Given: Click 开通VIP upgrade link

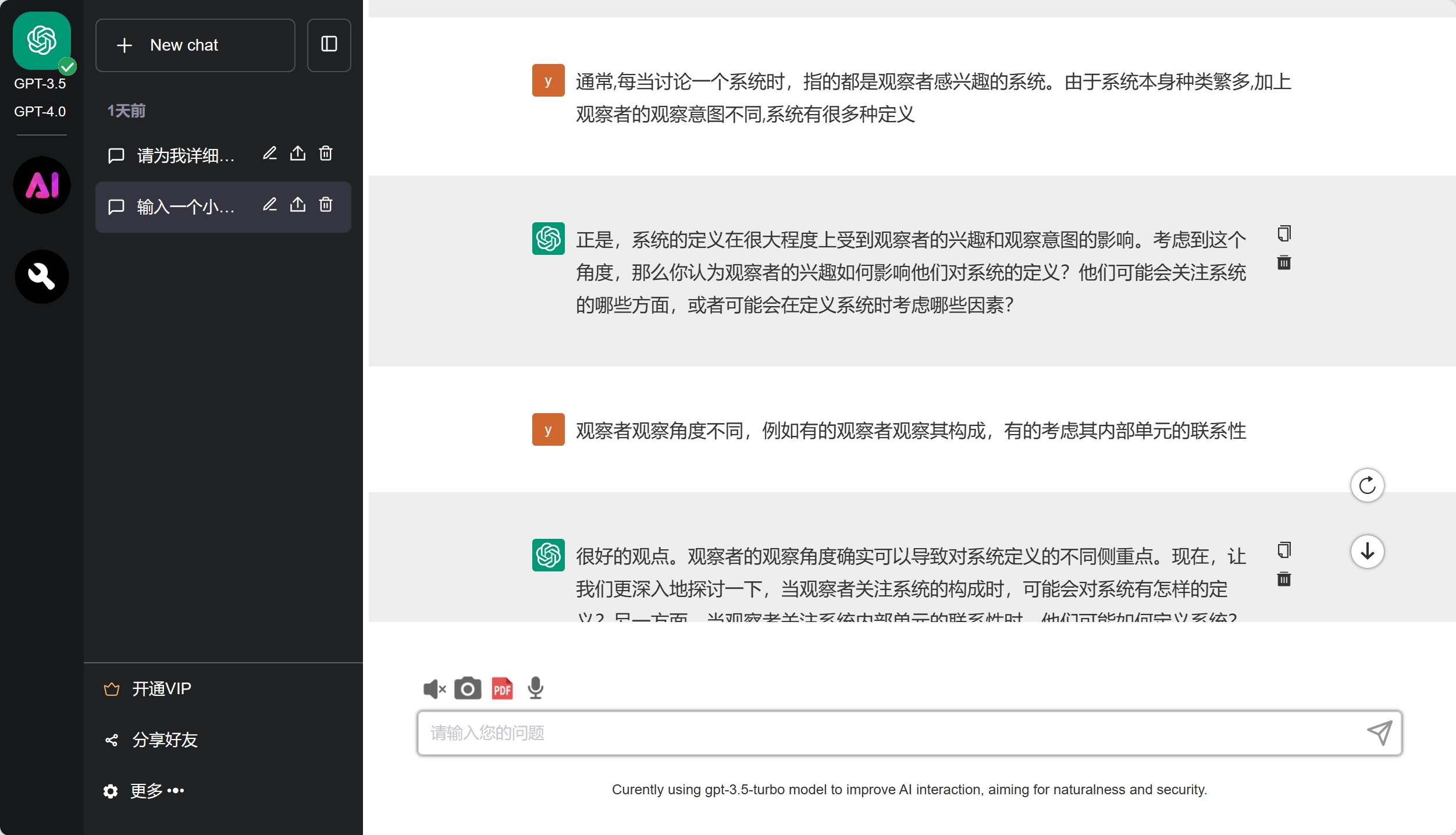Looking at the screenshot, I should tap(161, 689).
